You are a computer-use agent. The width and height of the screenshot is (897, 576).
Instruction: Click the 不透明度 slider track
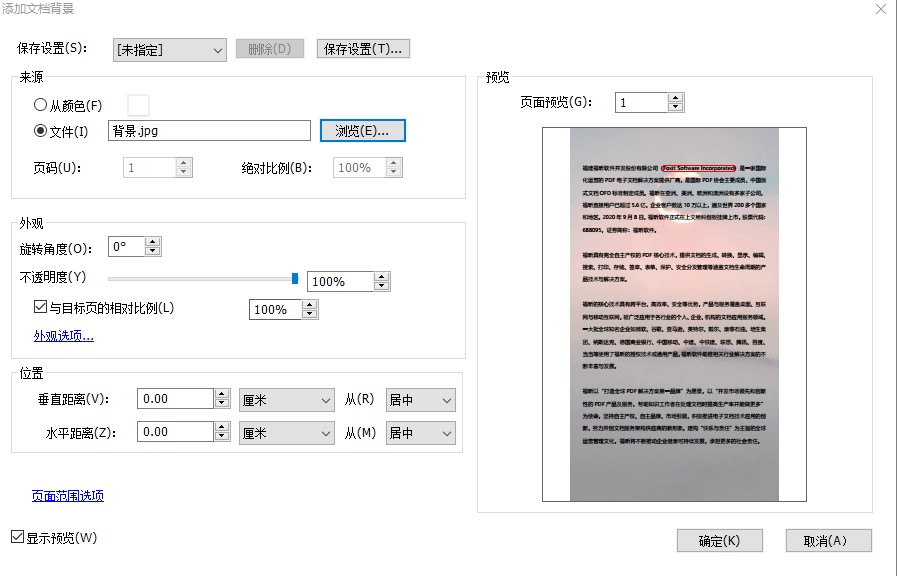pos(200,278)
